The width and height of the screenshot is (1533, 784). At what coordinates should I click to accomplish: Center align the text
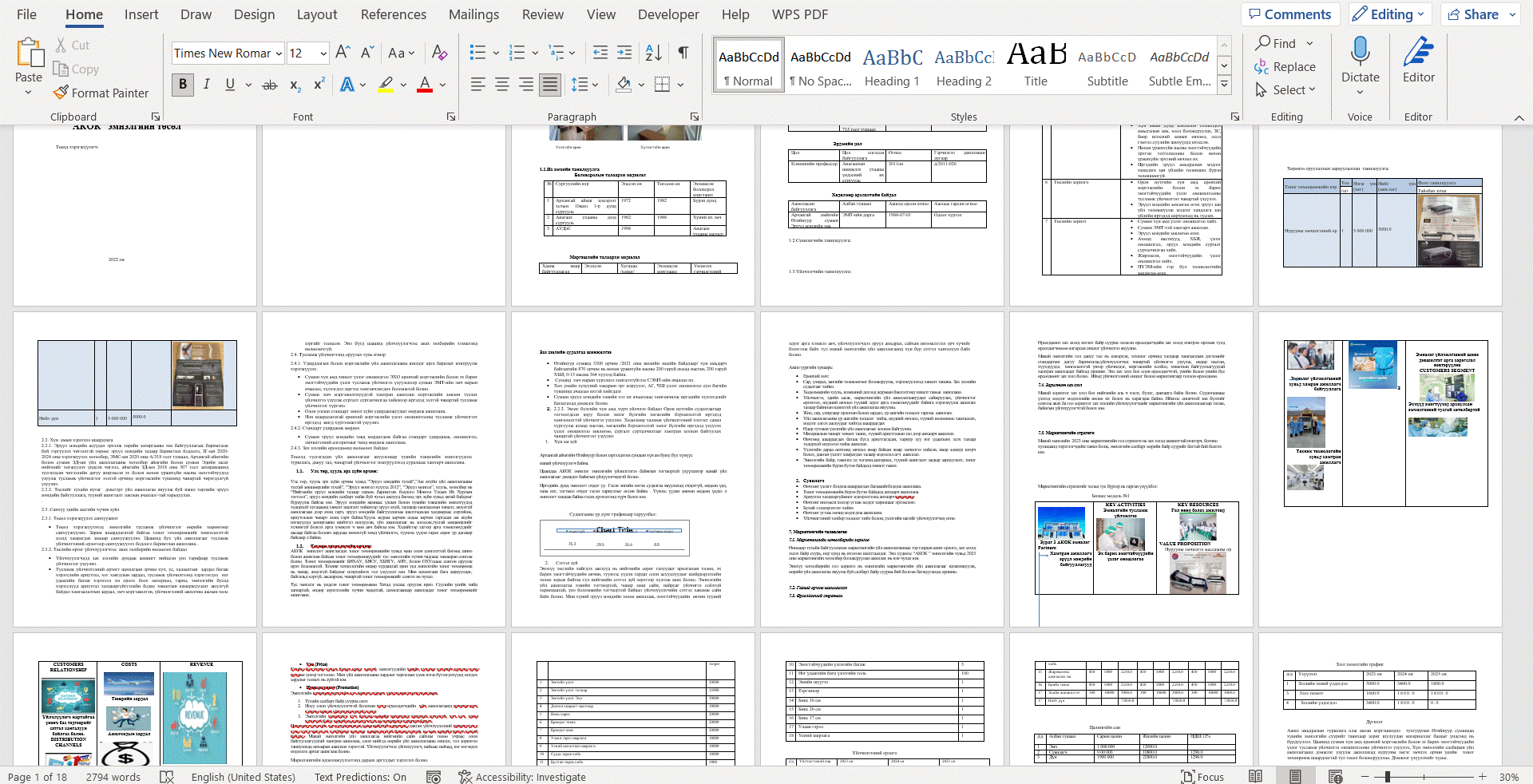pos(502,85)
